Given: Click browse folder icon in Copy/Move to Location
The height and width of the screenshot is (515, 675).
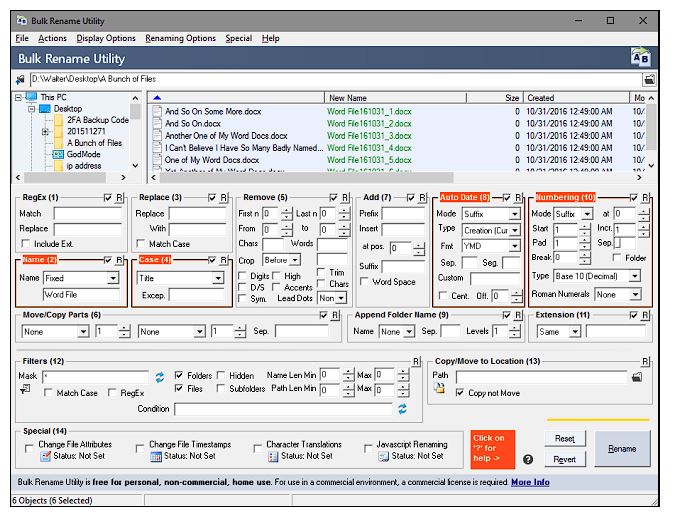Looking at the screenshot, I should [x=637, y=377].
